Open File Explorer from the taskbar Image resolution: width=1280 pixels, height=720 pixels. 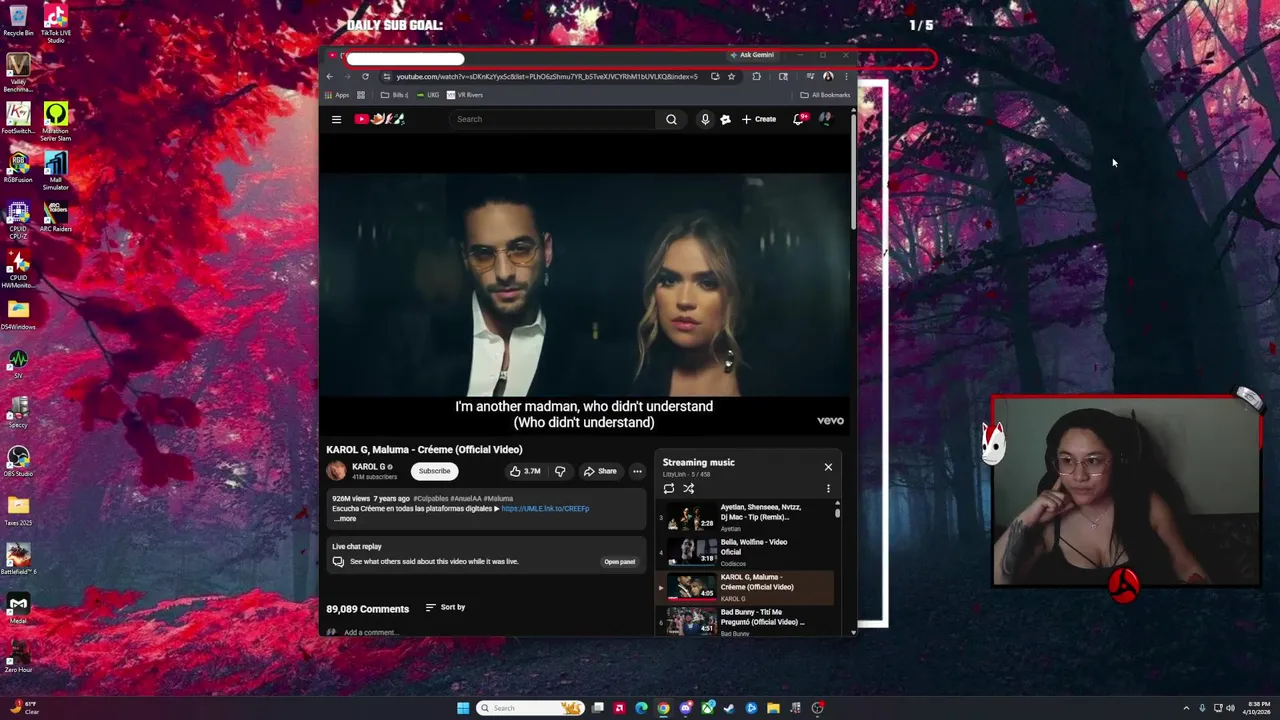click(x=773, y=708)
